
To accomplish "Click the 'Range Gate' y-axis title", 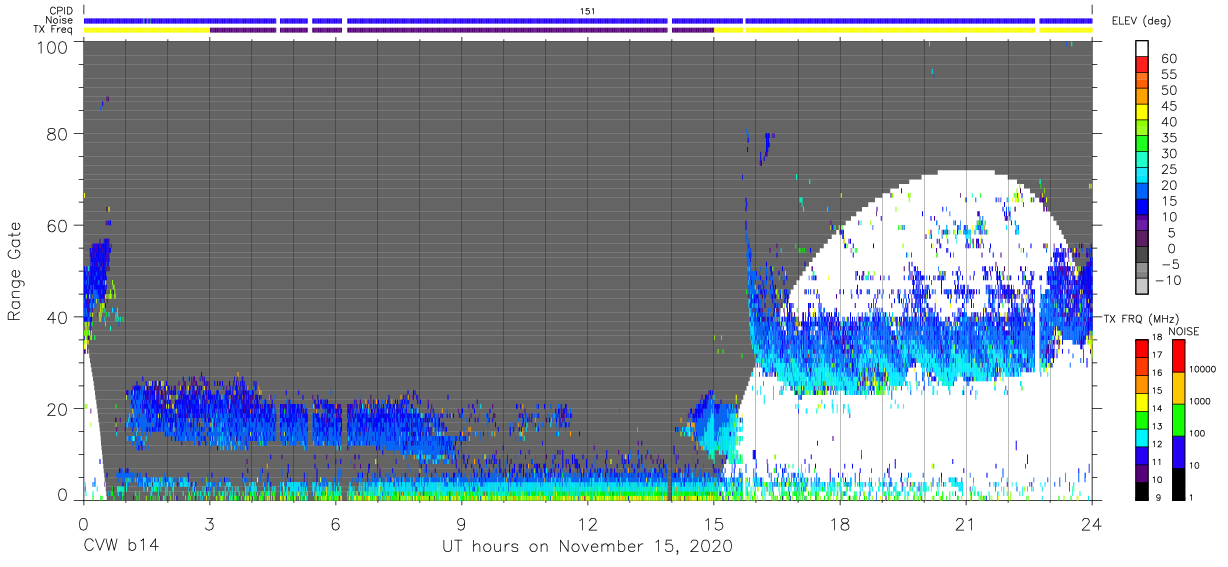I will coord(15,271).
